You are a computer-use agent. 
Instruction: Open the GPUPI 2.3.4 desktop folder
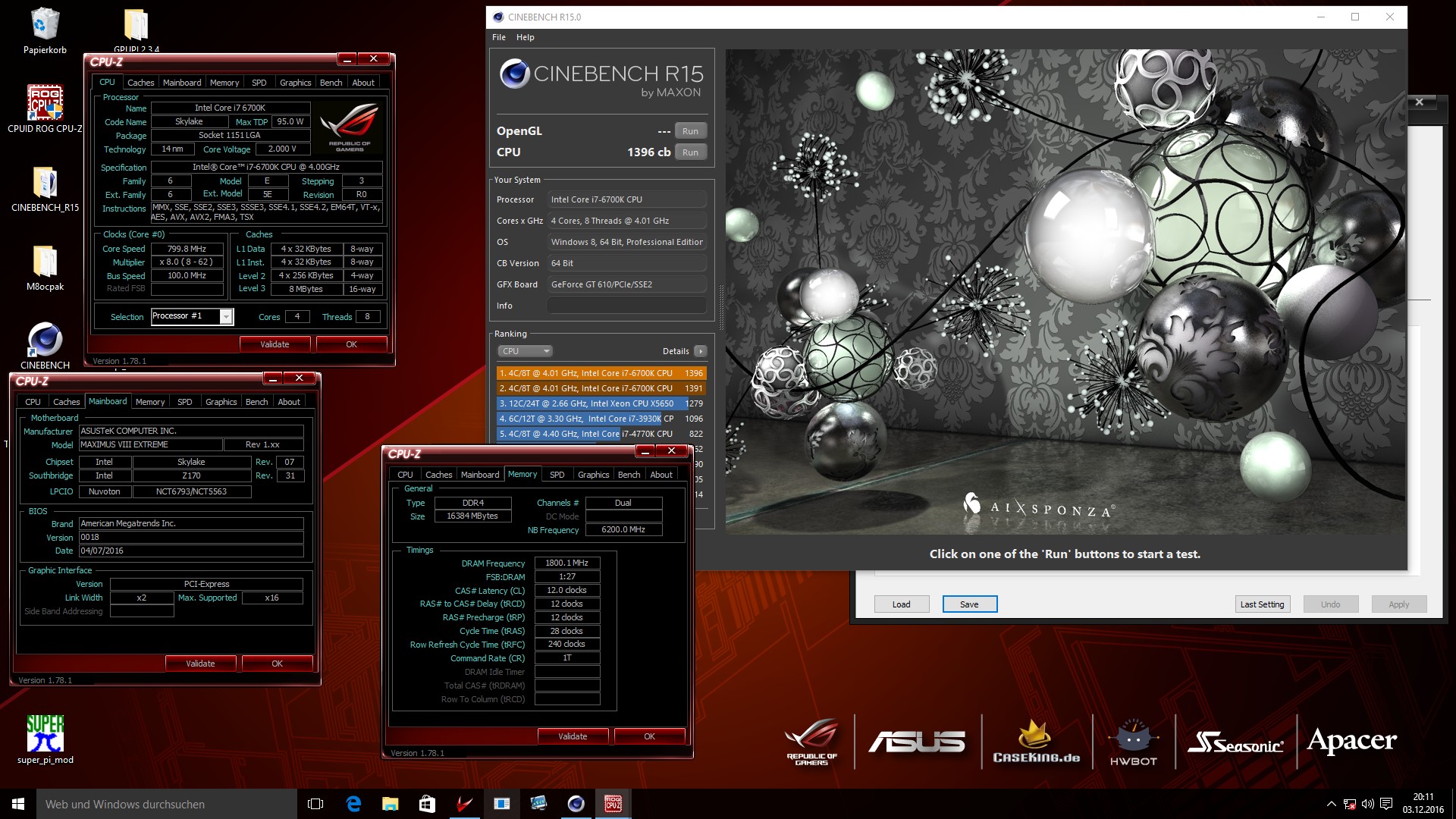coord(136,30)
